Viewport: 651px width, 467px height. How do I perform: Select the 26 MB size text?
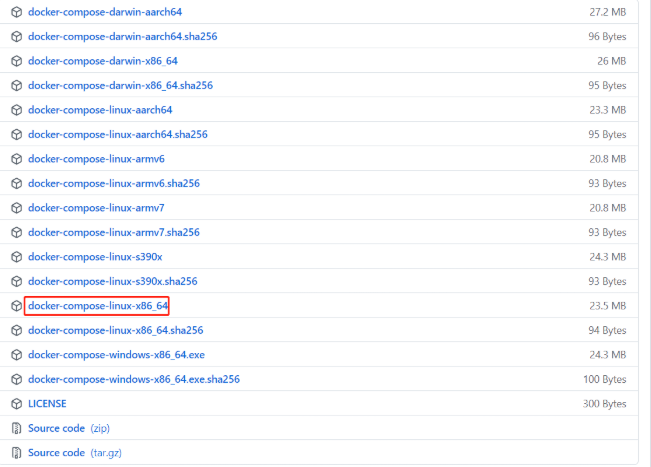point(612,61)
